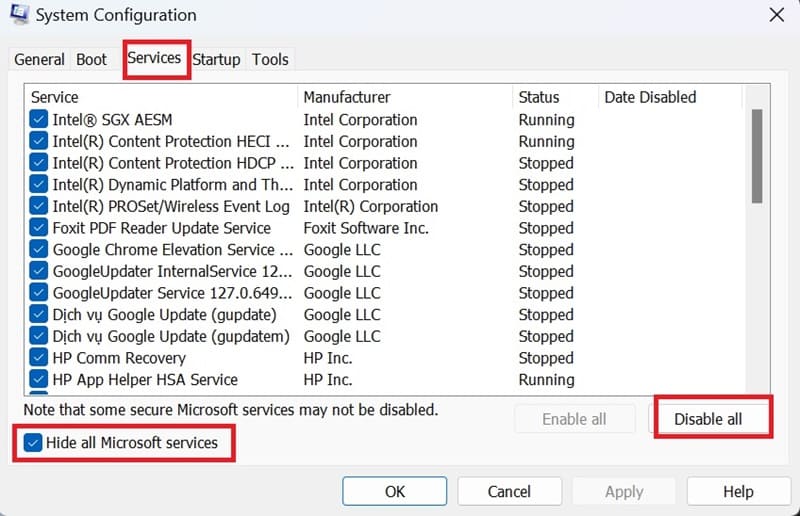Sort by the Service column header

160,97
